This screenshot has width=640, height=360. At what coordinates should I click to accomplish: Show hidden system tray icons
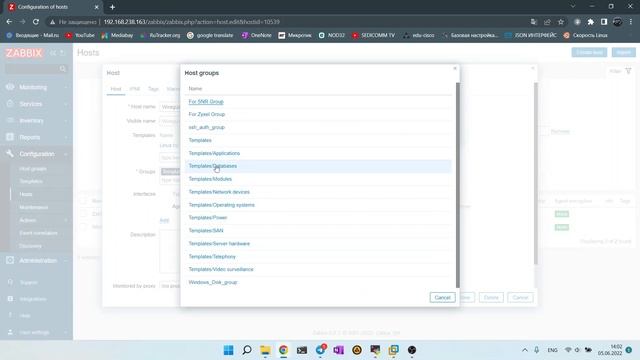[525, 350]
